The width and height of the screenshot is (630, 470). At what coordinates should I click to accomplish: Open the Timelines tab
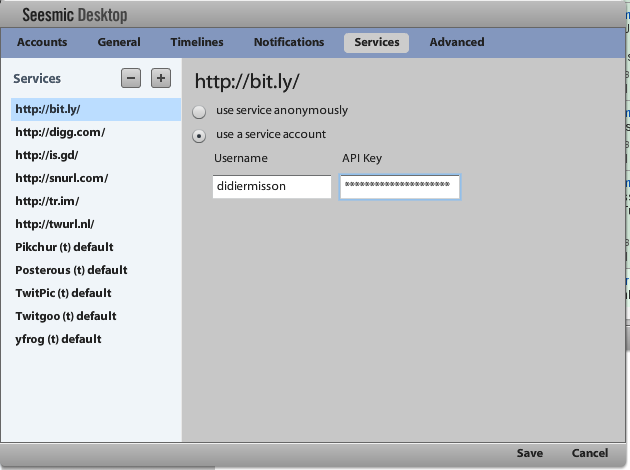[197, 42]
